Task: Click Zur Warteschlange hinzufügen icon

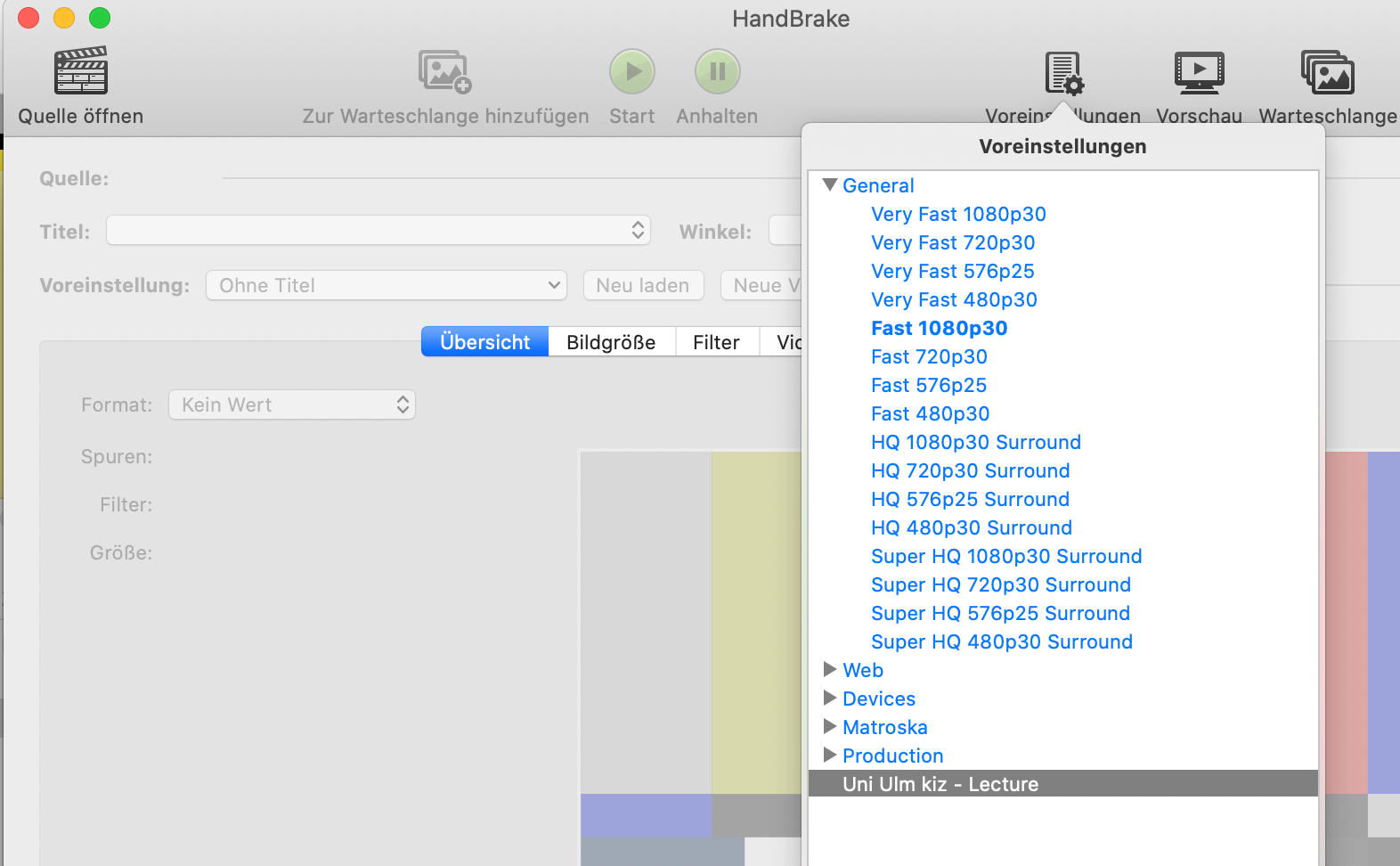Action: click(x=445, y=71)
